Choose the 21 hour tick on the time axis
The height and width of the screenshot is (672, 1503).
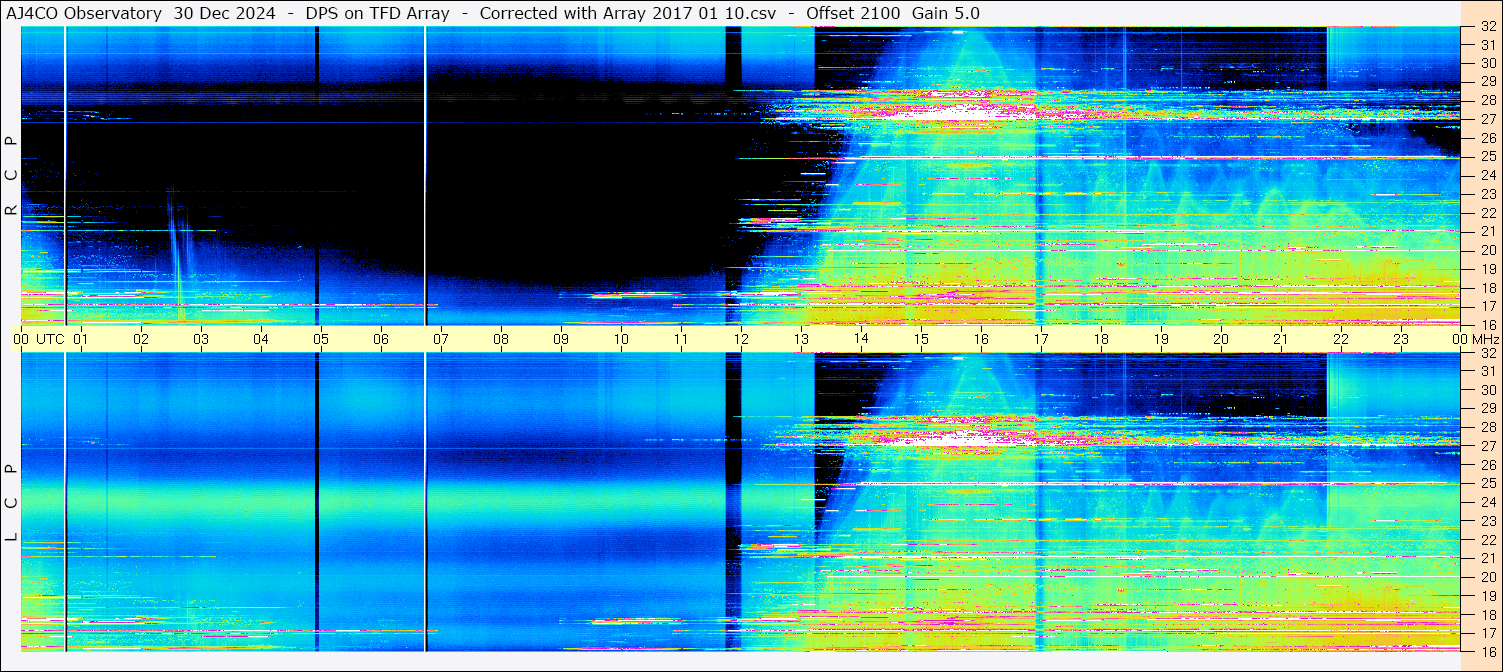point(1281,339)
